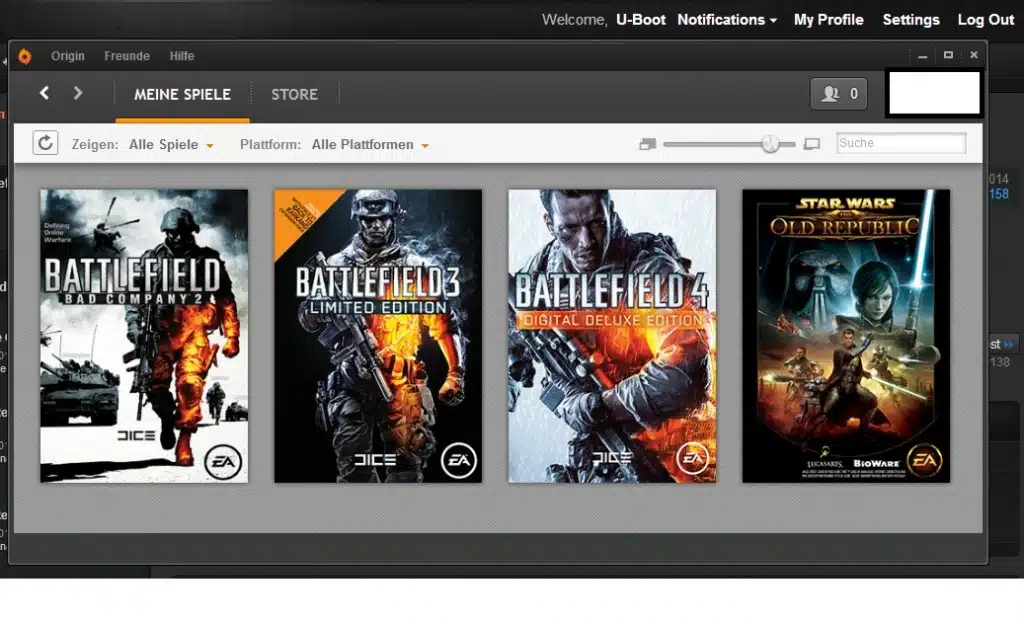Click the Origin logo icon in title bar

coord(25,56)
